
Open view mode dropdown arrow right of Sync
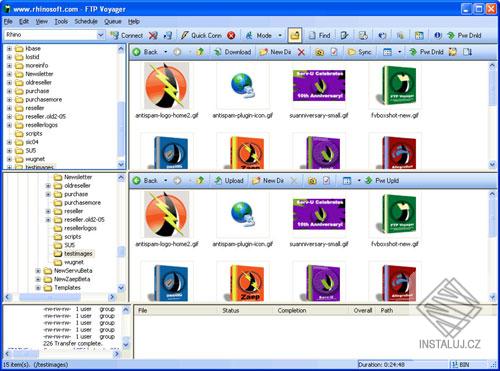pyautogui.click(x=399, y=52)
